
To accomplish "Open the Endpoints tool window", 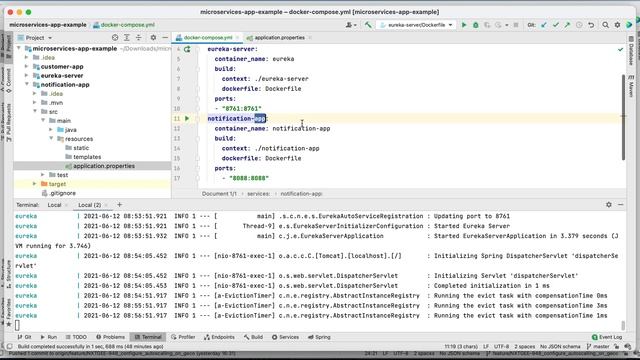I will point(219,337).
